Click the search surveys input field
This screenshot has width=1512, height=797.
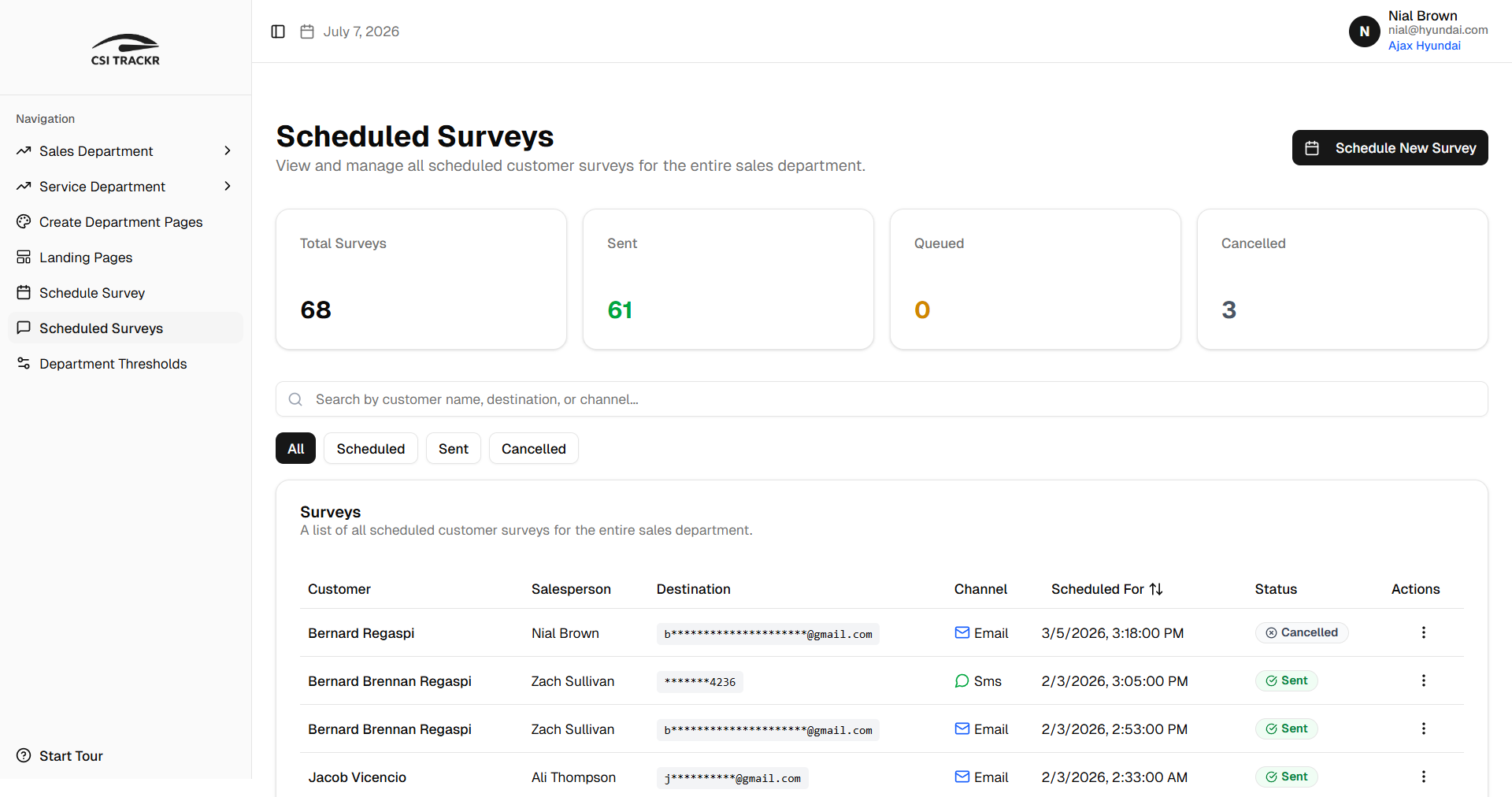[x=882, y=399]
